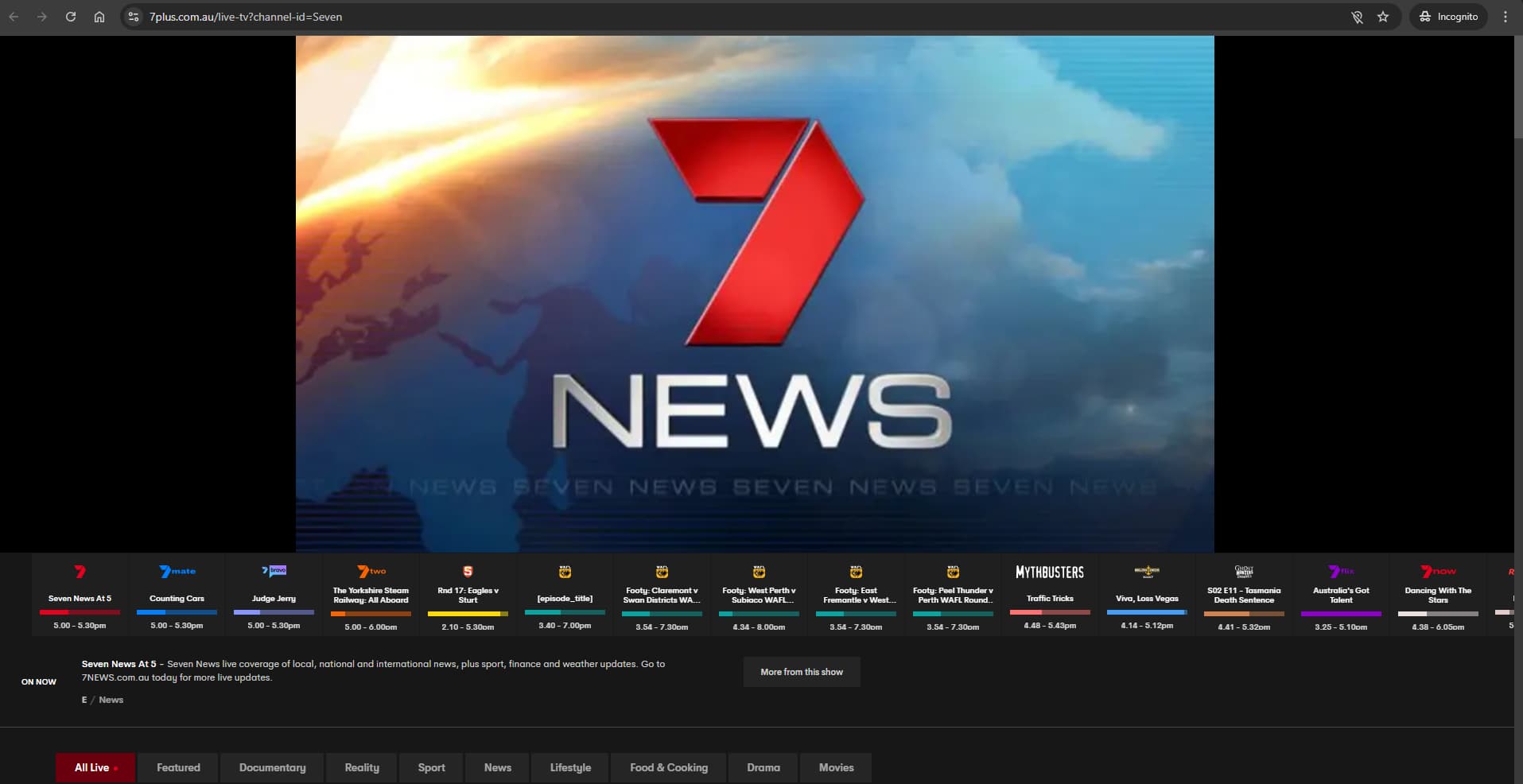Click the 7mate channel logo
Screen dimensions: 1523x784
click(177, 572)
